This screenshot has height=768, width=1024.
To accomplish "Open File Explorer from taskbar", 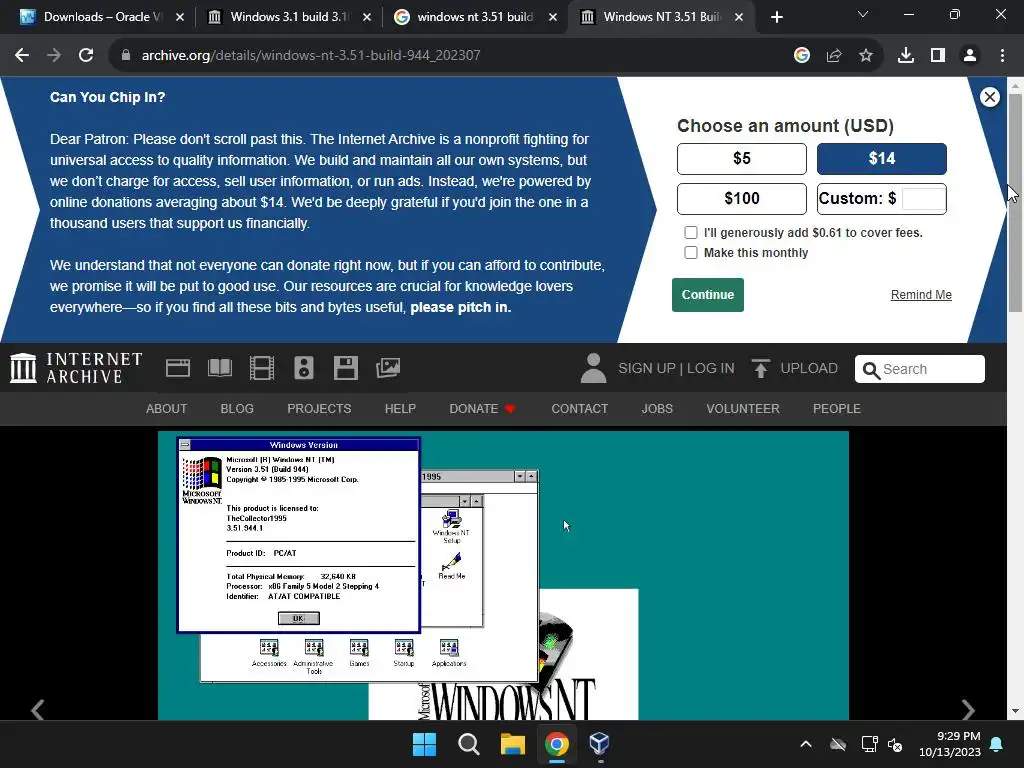I will 513,744.
